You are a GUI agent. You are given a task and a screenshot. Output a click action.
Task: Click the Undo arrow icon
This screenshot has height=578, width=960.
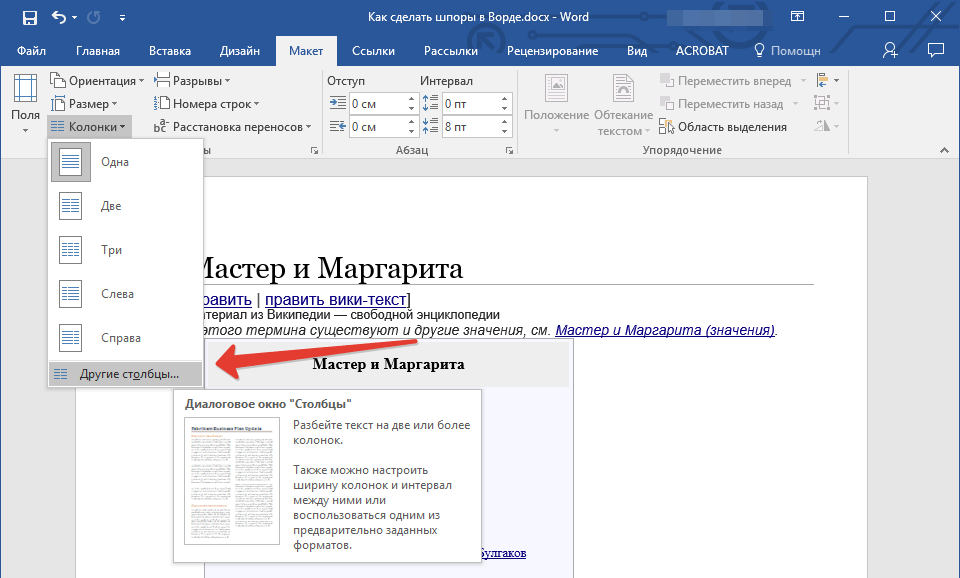(x=58, y=17)
